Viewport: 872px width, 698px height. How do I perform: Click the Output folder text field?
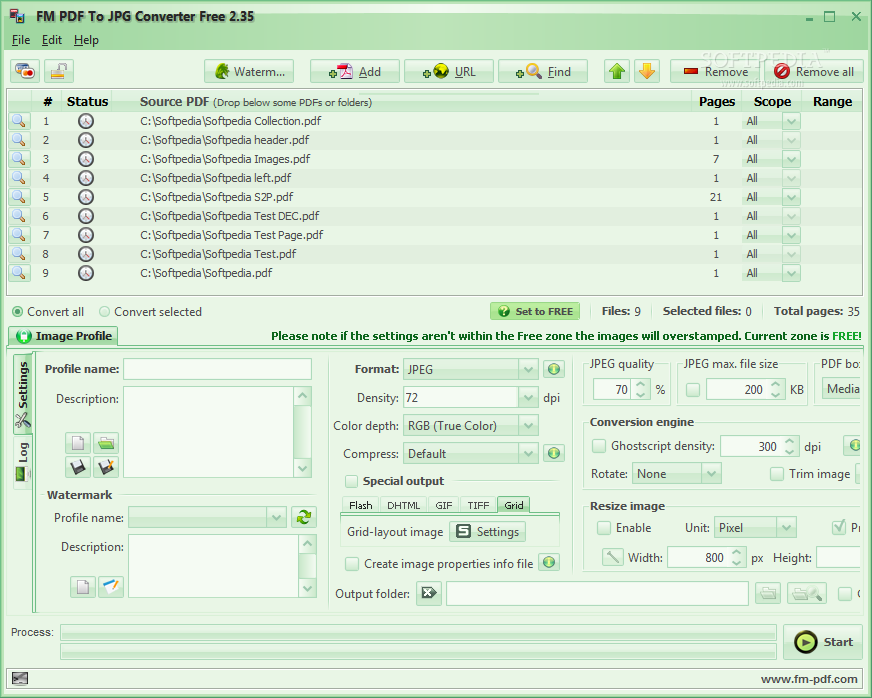pos(597,593)
